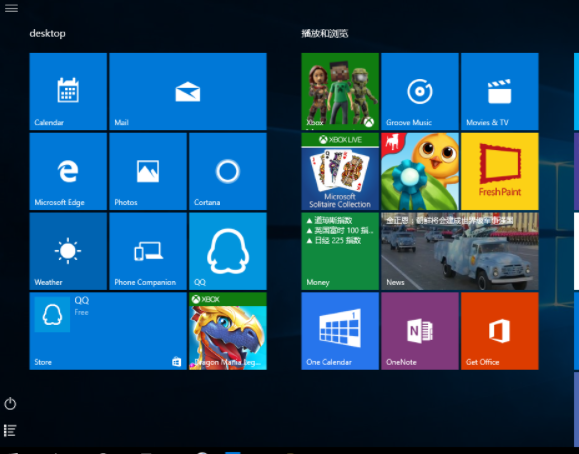Open the Mail tile
The image size is (579, 454).
188,91
